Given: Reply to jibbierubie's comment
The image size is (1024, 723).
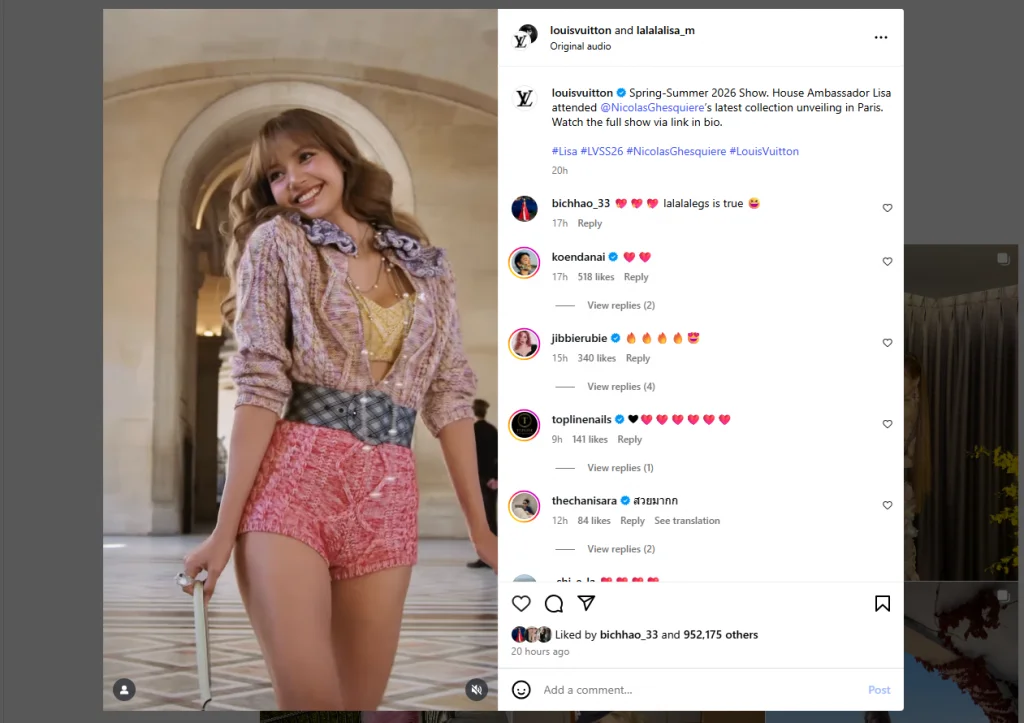Looking at the screenshot, I should (x=637, y=358).
